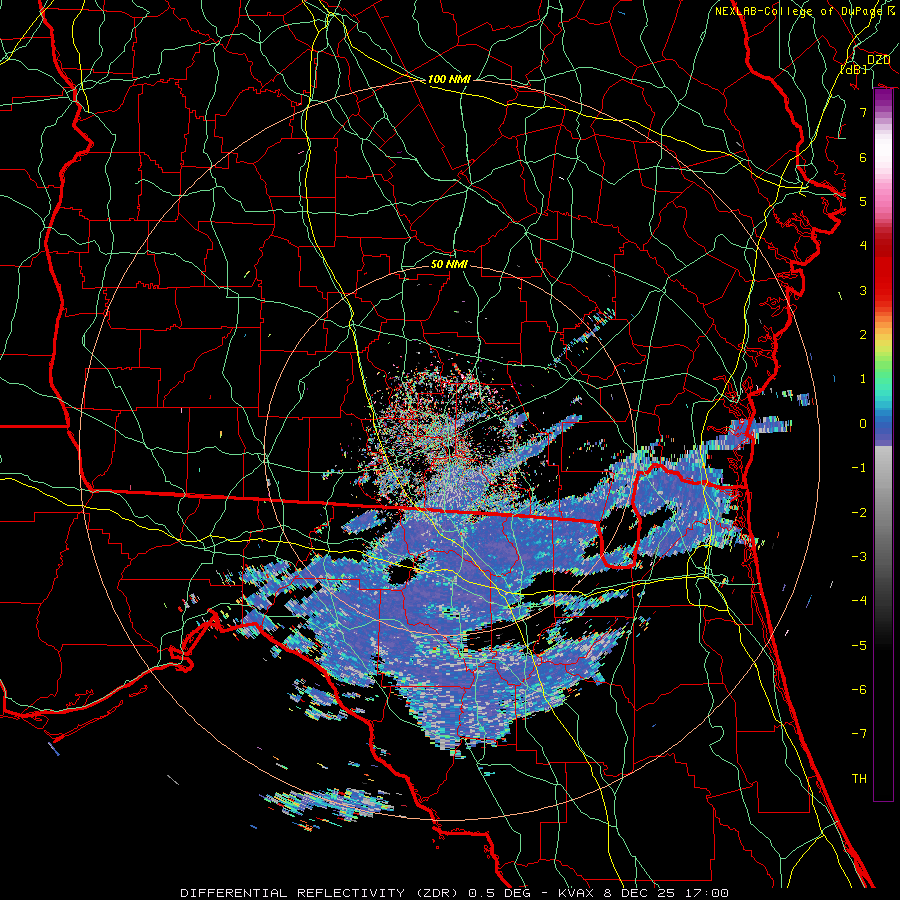Click the DZD legend title
Image resolution: width=900 pixels, height=900 pixels.
[x=878, y=60]
